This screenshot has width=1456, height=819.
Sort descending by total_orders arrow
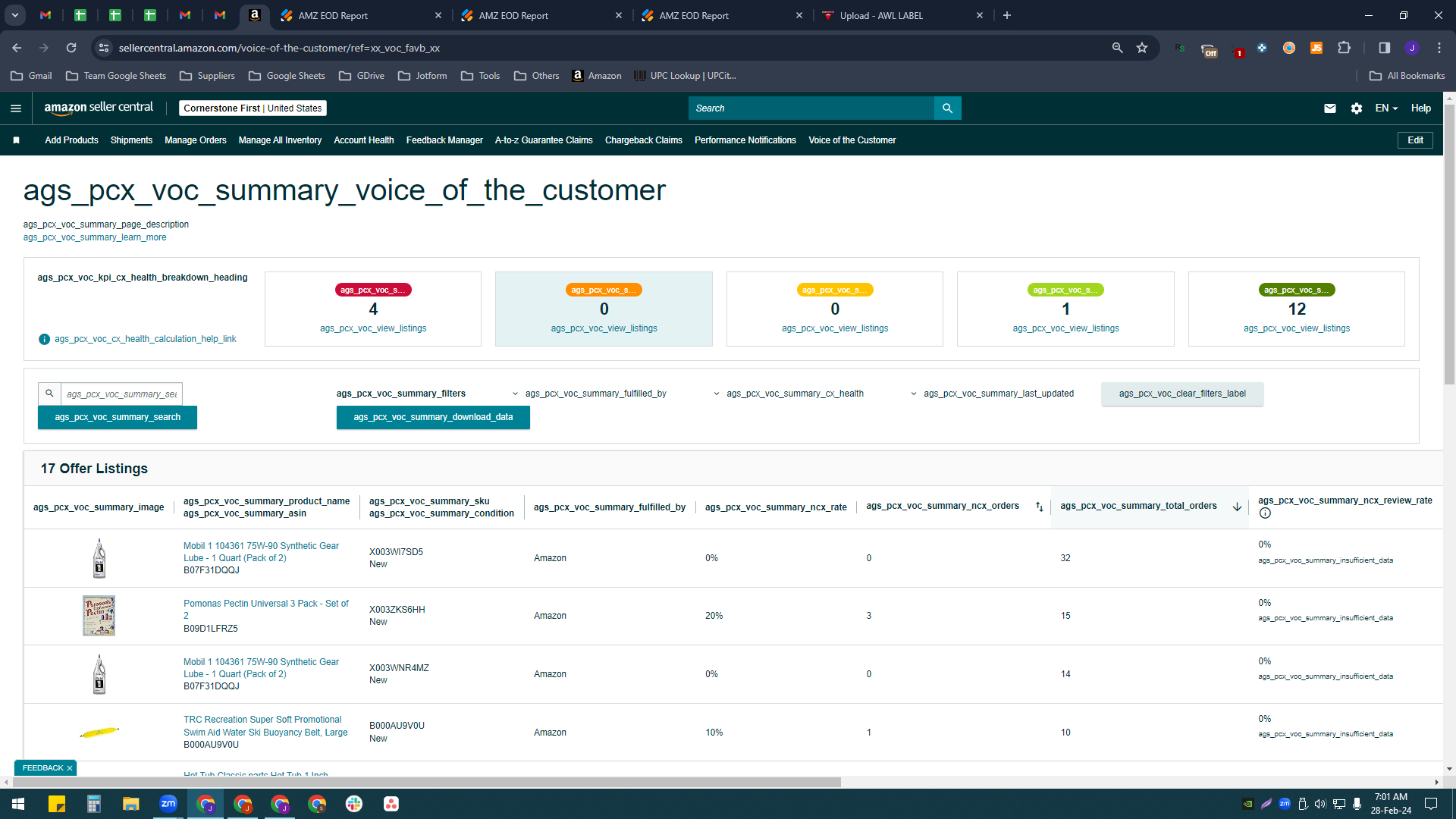pyautogui.click(x=1237, y=507)
